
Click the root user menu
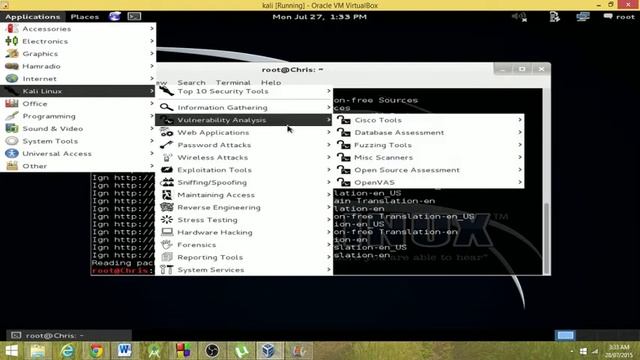tap(619, 16)
